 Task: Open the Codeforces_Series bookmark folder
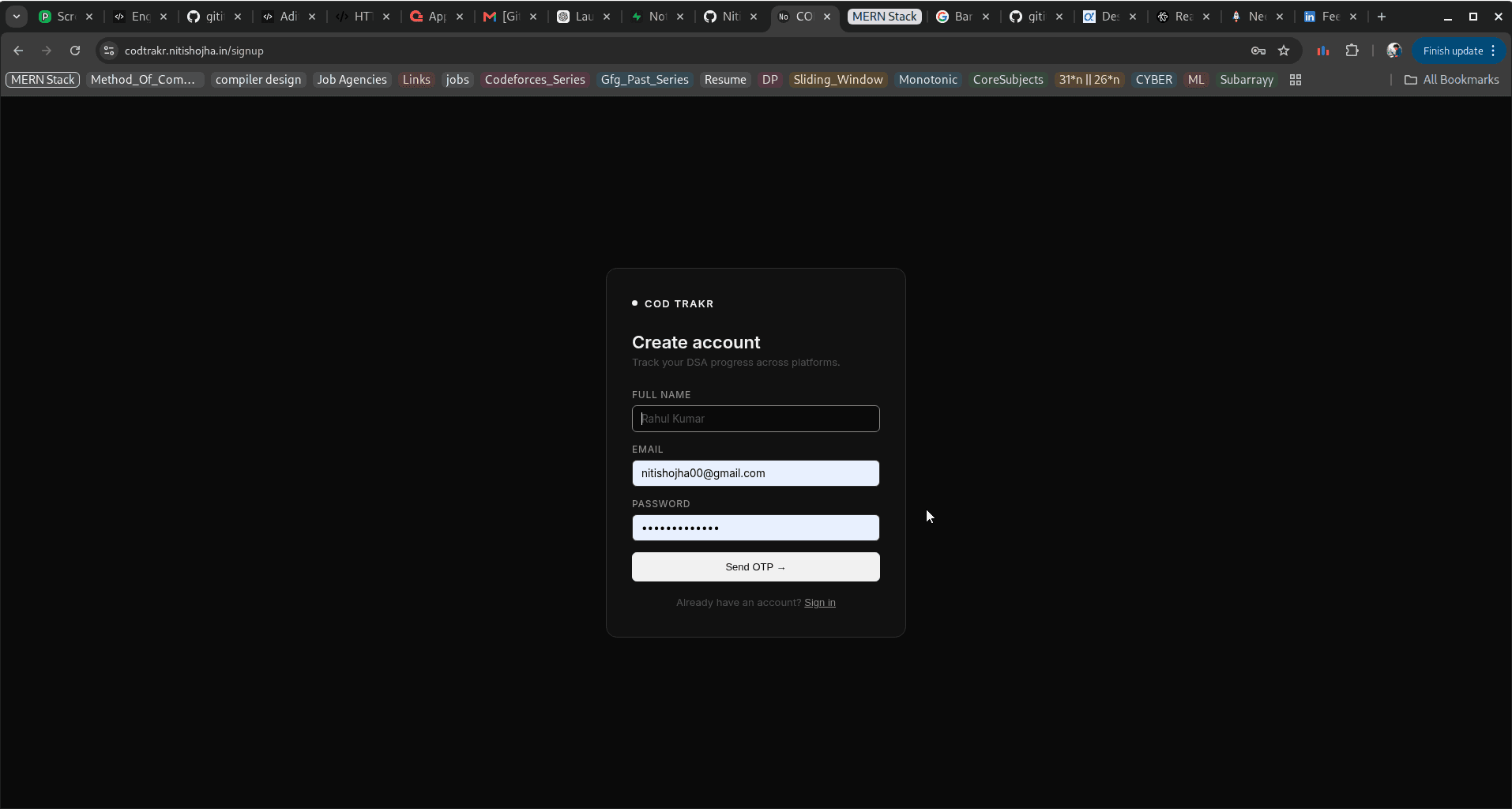pyautogui.click(x=535, y=80)
